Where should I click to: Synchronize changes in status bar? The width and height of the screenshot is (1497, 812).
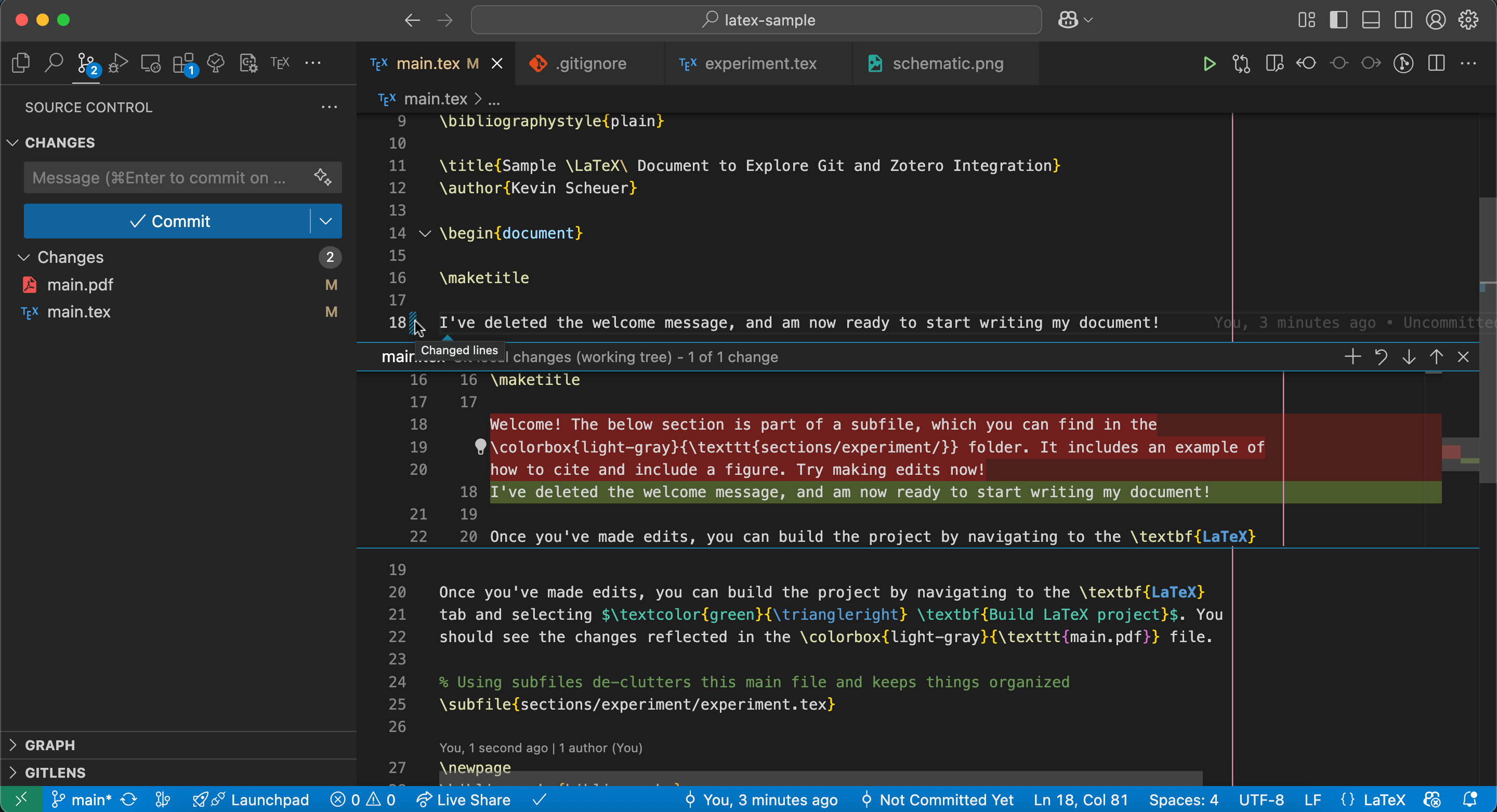click(128, 799)
